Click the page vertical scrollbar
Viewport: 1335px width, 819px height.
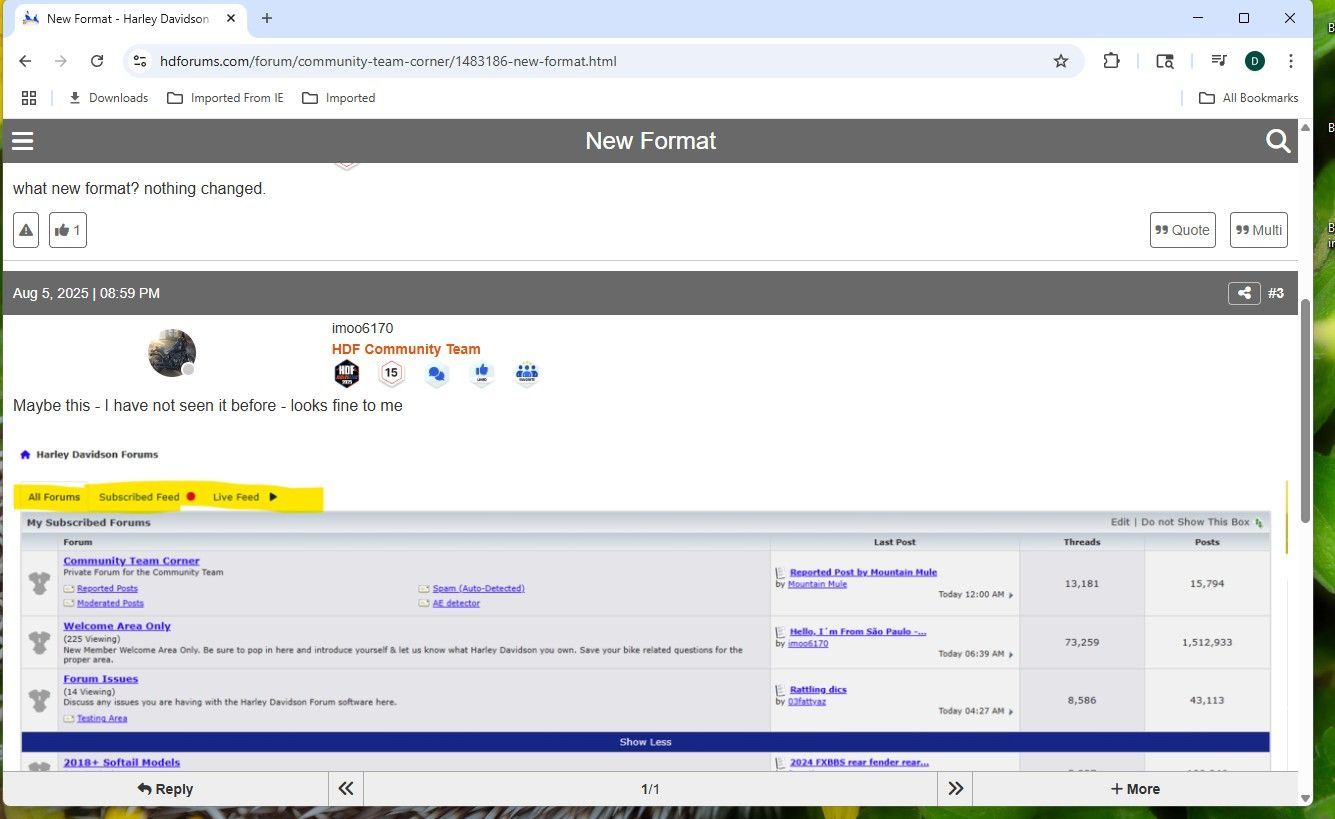pyautogui.click(x=1305, y=410)
